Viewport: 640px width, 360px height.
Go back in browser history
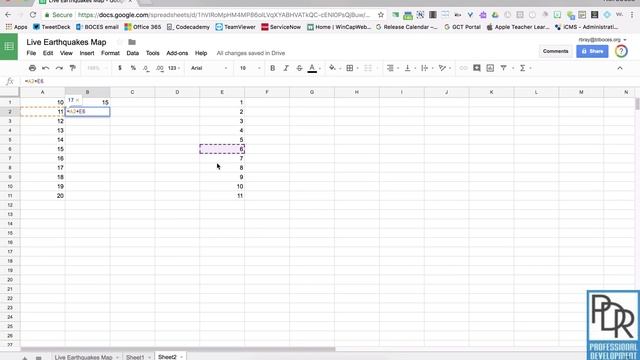(x=8, y=15)
